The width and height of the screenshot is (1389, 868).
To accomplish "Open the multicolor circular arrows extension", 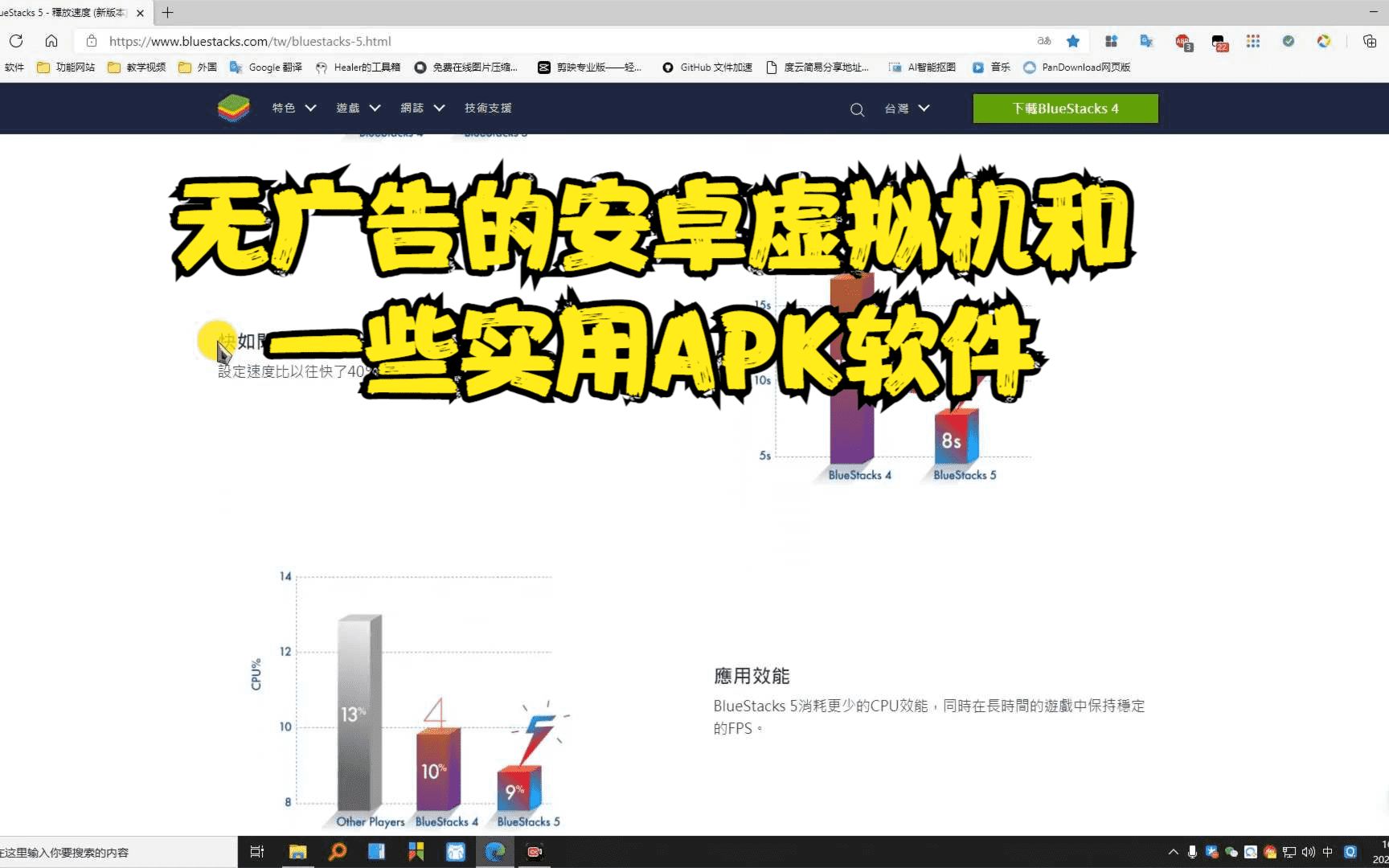I will [x=1324, y=41].
